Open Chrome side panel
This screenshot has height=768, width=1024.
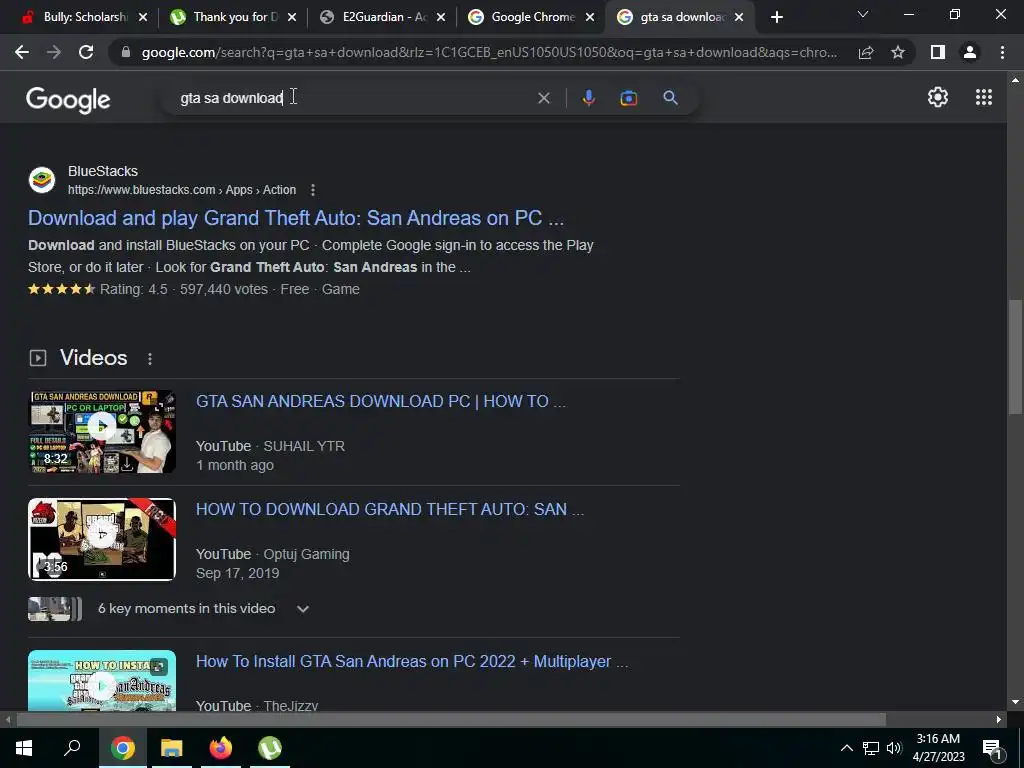[938, 52]
